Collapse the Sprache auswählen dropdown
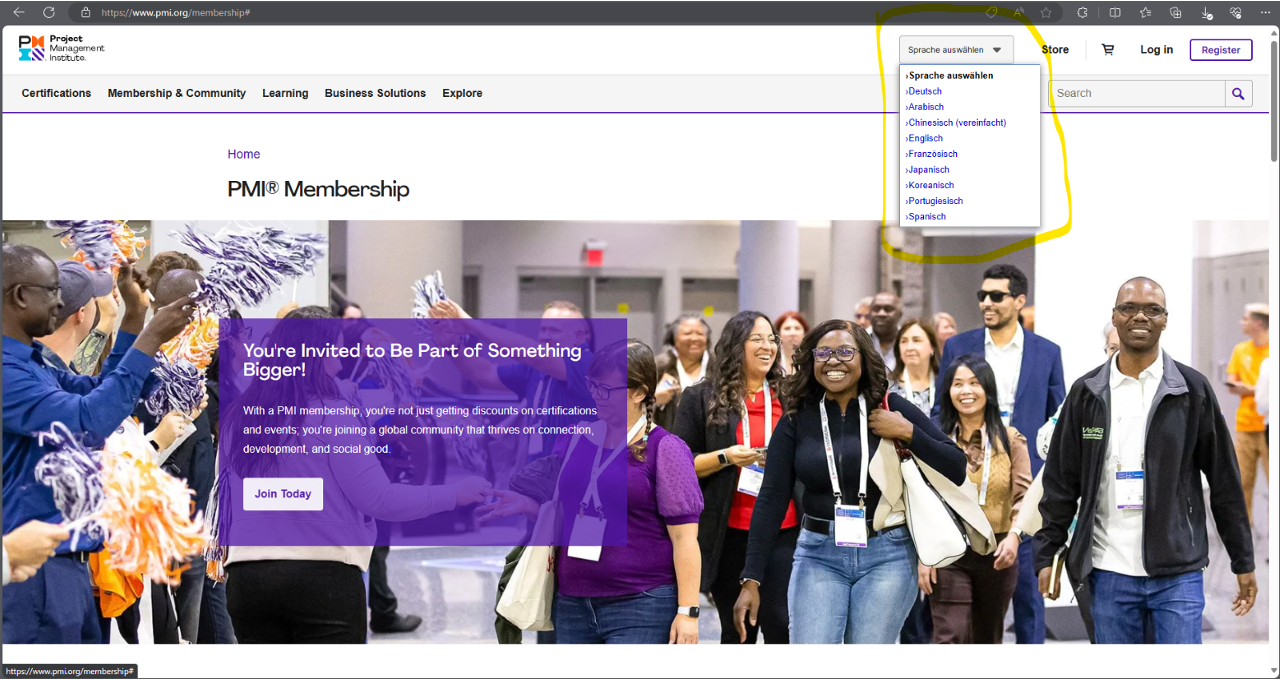This screenshot has height=680, width=1280. pyautogui.click(x=955, y=50)
